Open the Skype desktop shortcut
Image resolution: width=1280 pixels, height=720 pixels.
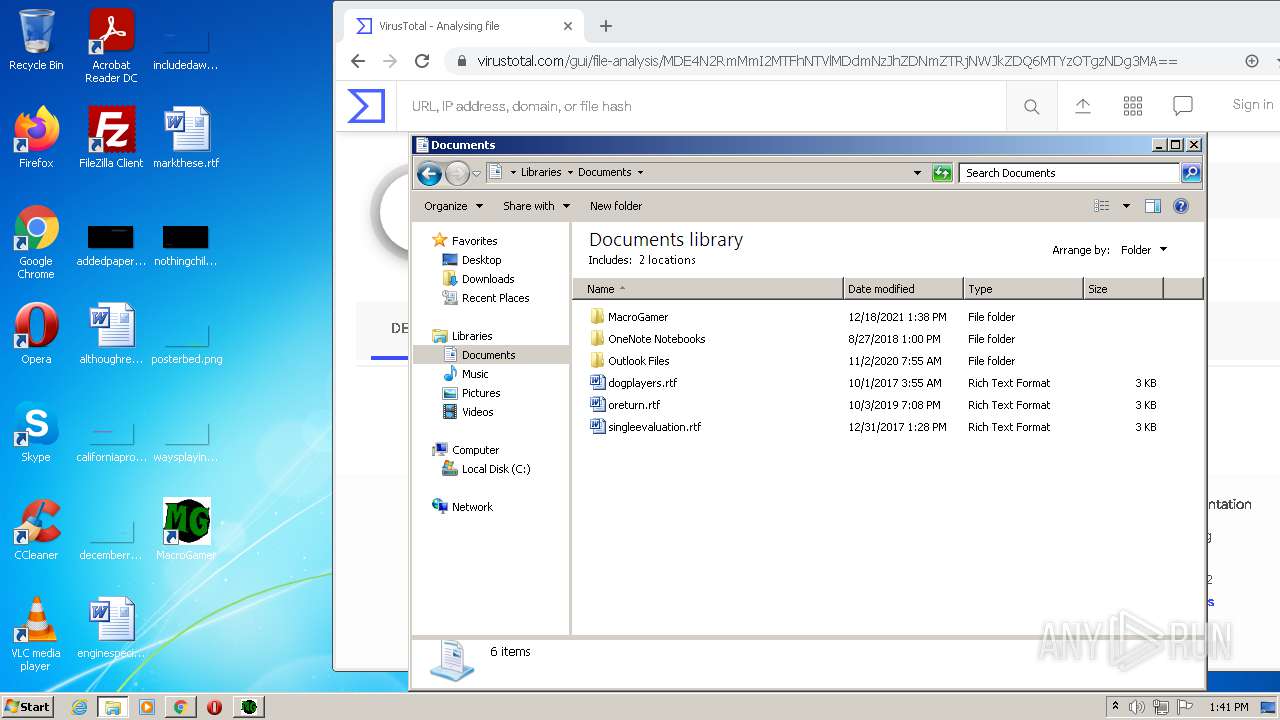[36, 431]
